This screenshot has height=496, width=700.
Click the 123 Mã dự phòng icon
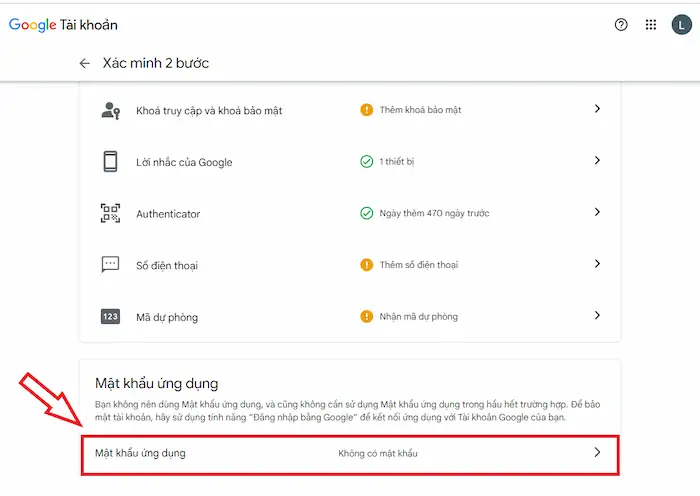[x=110, y=317]
